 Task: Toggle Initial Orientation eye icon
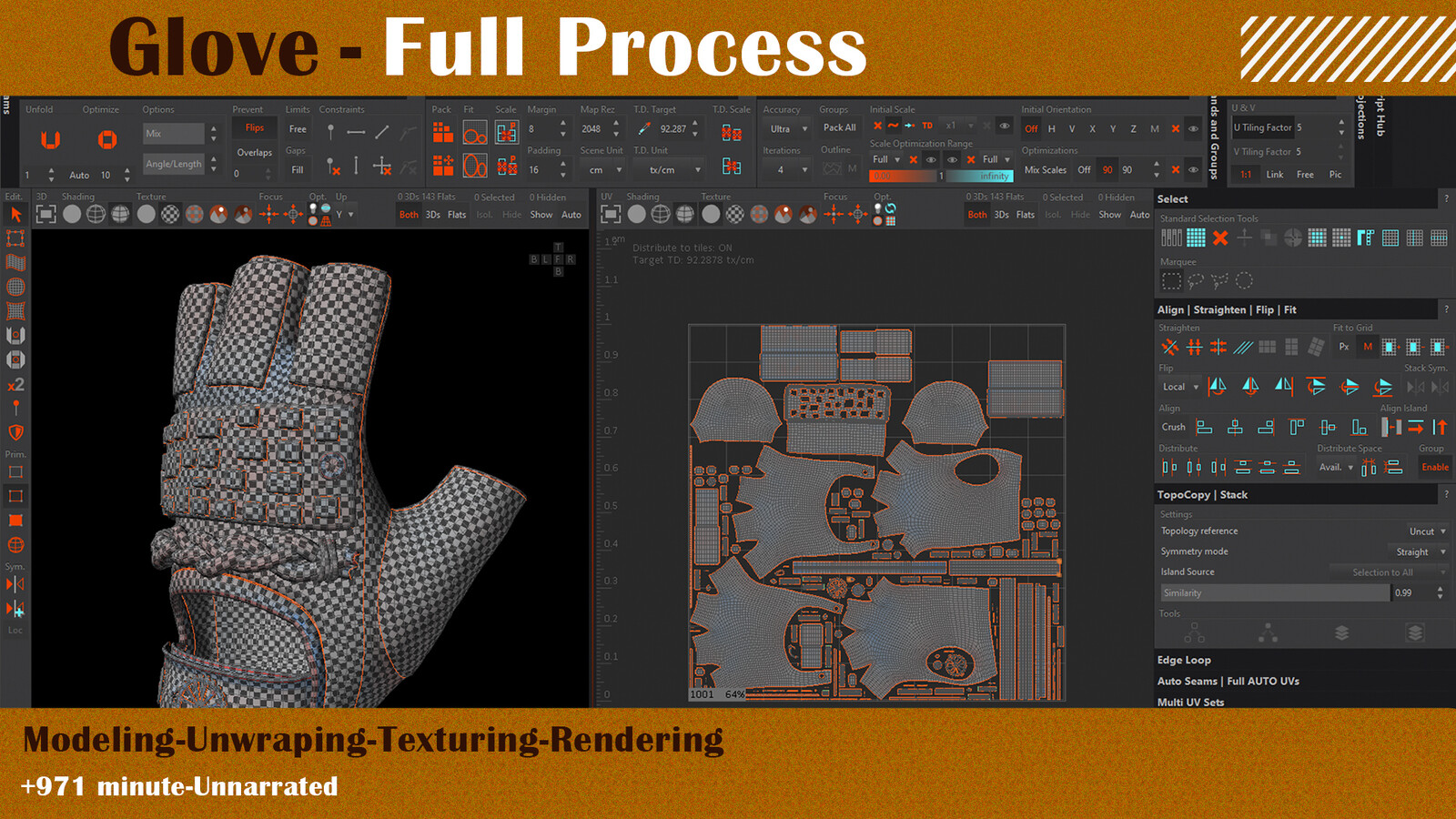tap(1193, 129)
